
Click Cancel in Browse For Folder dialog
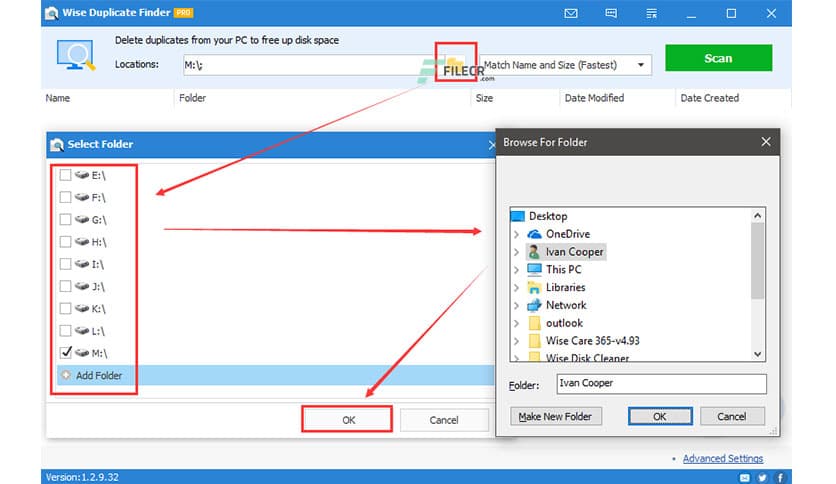pos(732,416)
